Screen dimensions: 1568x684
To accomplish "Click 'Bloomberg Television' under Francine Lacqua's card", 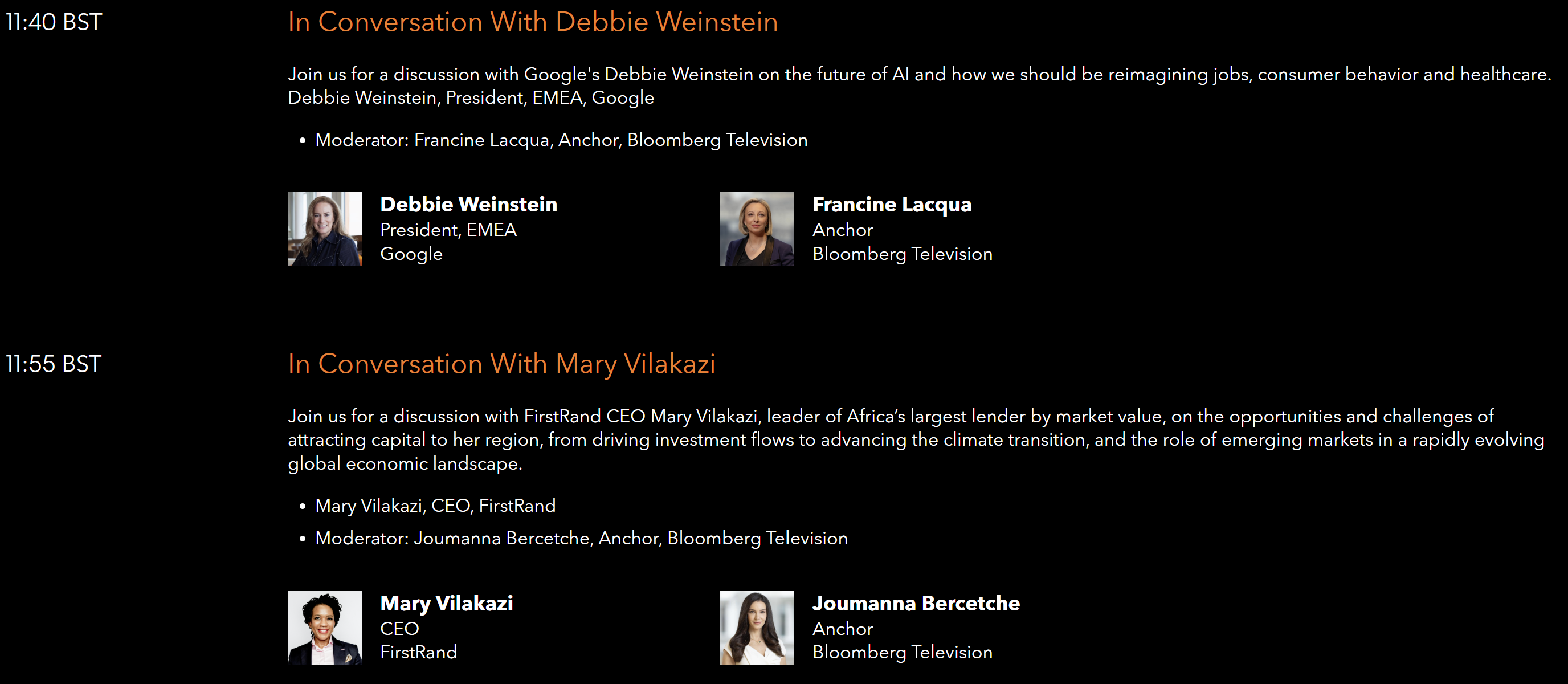I will click(x=902, y=254).
